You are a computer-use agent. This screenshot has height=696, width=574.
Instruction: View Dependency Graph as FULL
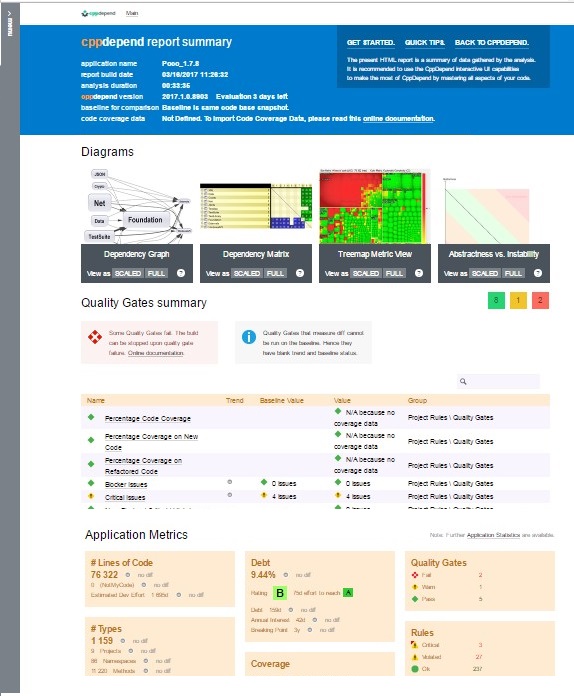pyautogui.click(x=156, y=273)
